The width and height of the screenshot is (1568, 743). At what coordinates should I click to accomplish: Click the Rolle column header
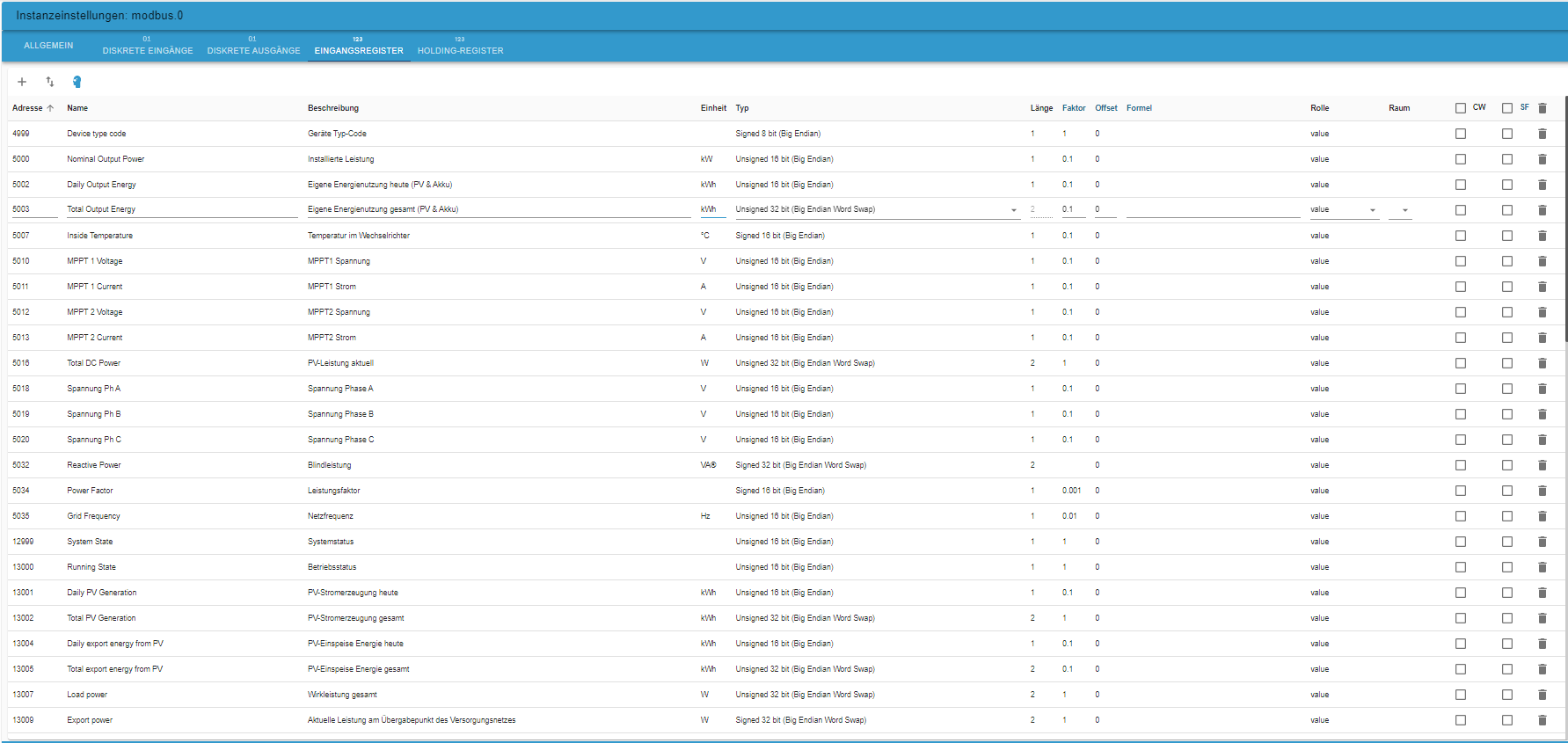pos(1319,108)
